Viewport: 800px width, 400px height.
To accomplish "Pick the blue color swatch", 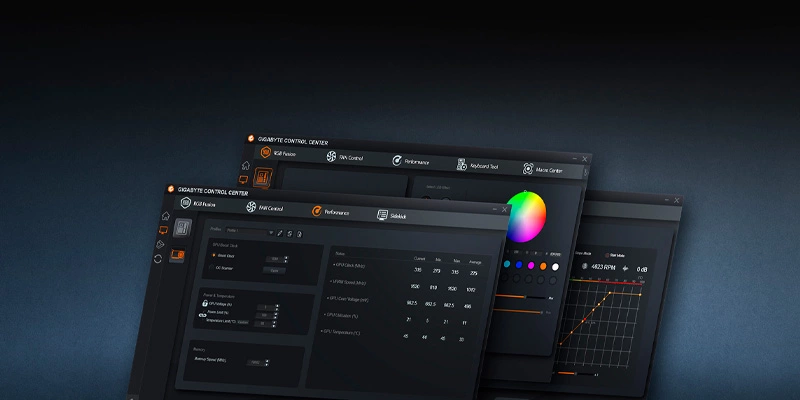I will pos(519,265).
